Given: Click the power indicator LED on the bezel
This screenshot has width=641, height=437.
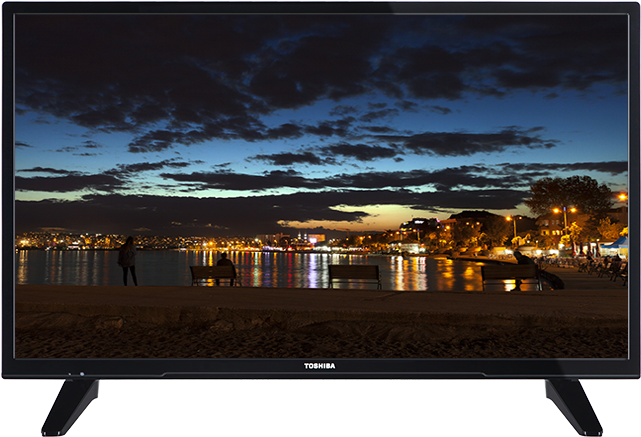Looking at the screenshot, I should [x=82, y=374].
